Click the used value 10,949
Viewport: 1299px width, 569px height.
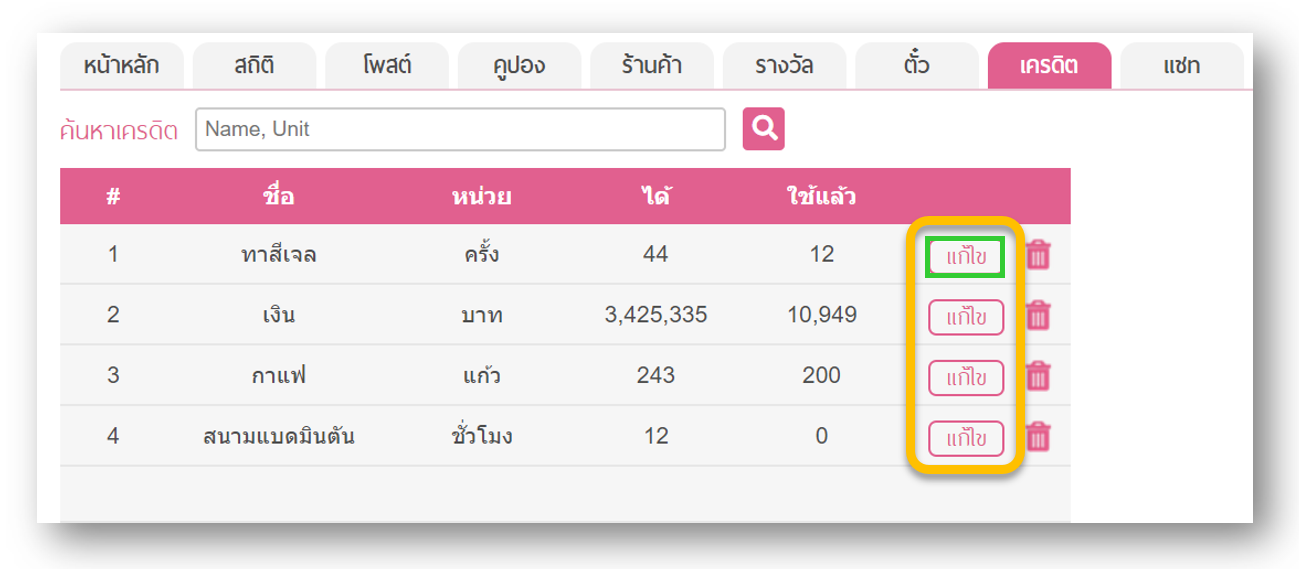click(x=822, y=316)
